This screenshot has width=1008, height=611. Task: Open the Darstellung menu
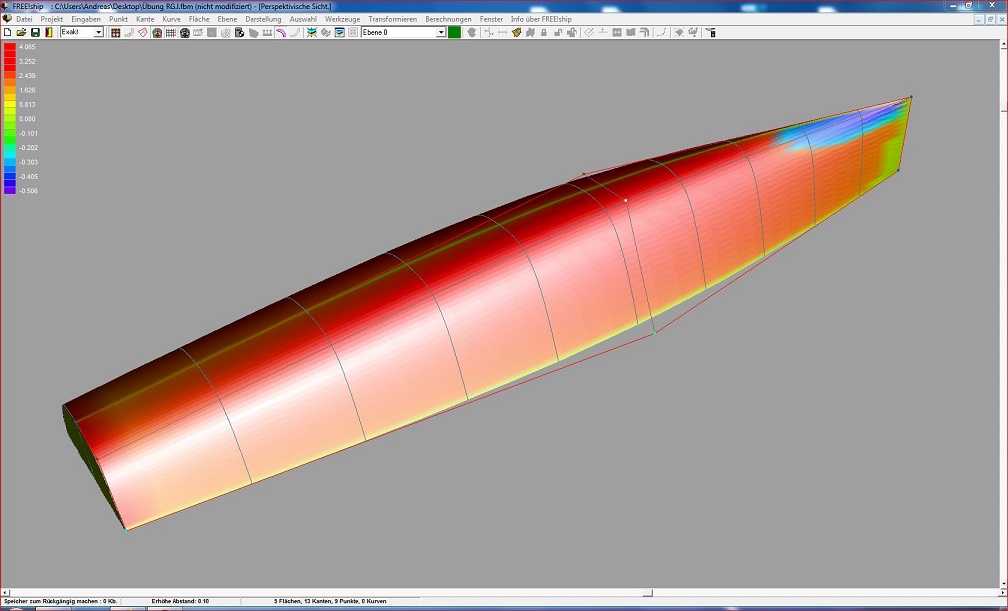pos(263,19)
